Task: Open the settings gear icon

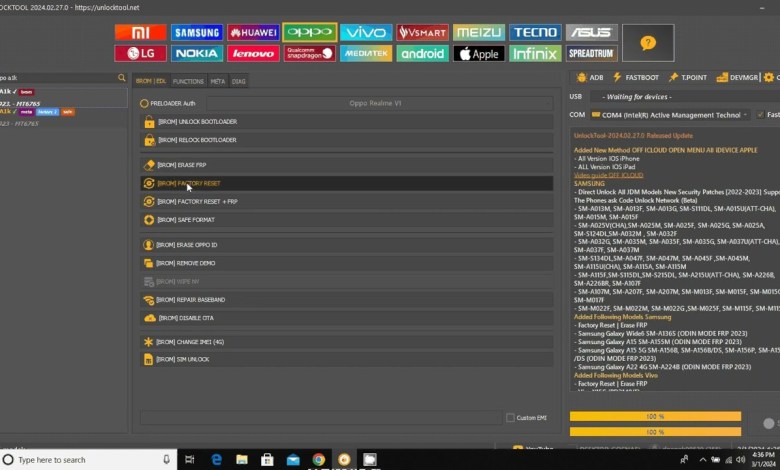Action: click(x=769, y=78)
